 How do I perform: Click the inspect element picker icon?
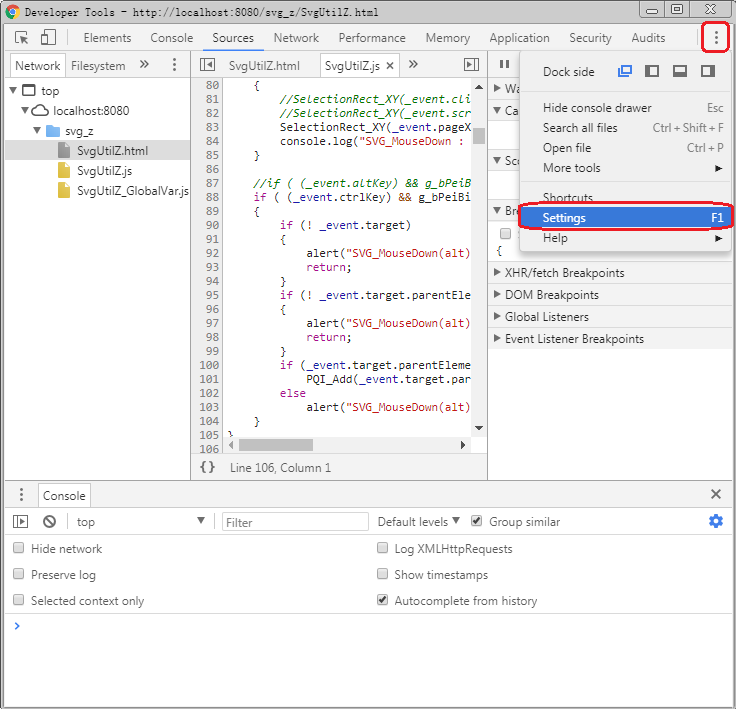point(22,38)
